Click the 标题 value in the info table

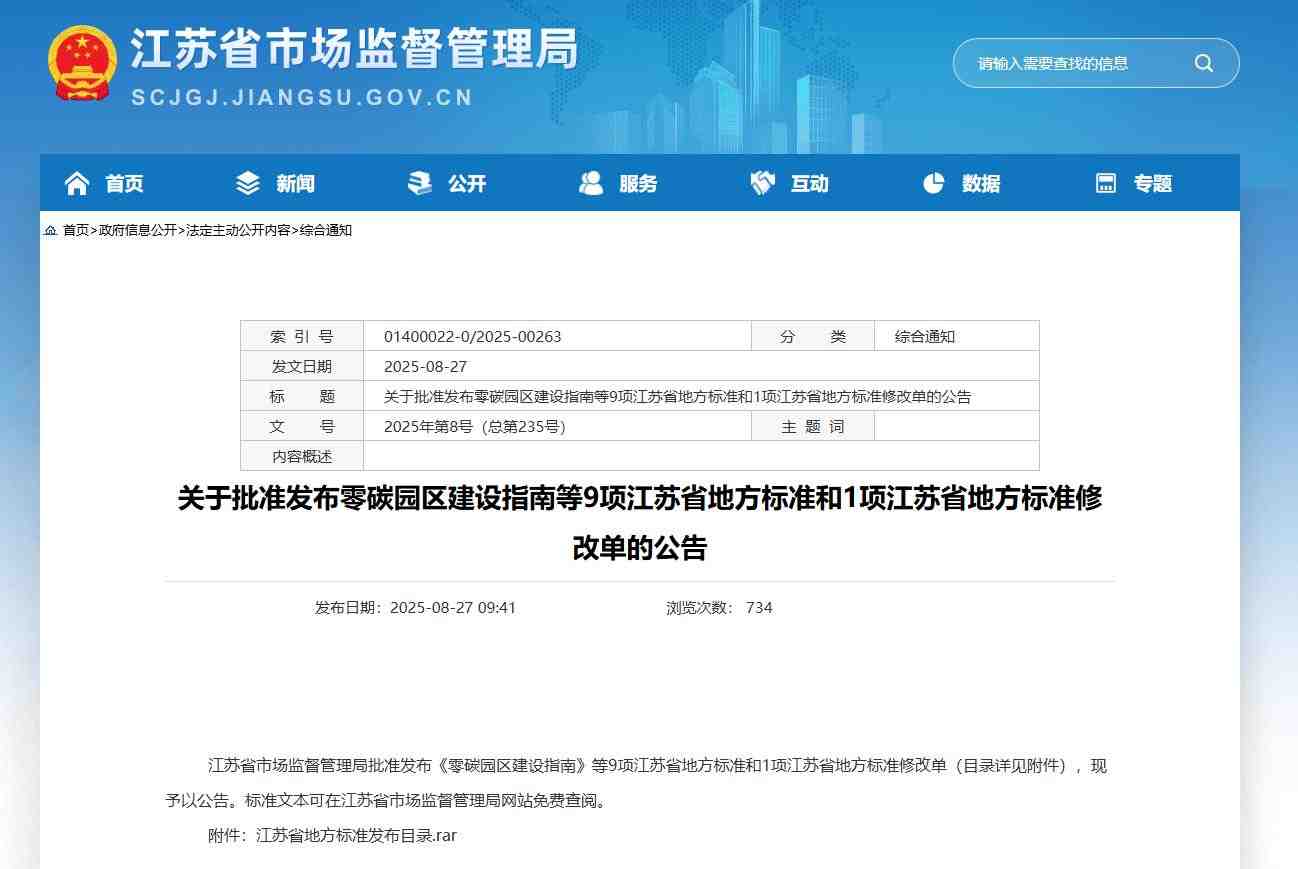pyautogui.click(x=678, y=396)
